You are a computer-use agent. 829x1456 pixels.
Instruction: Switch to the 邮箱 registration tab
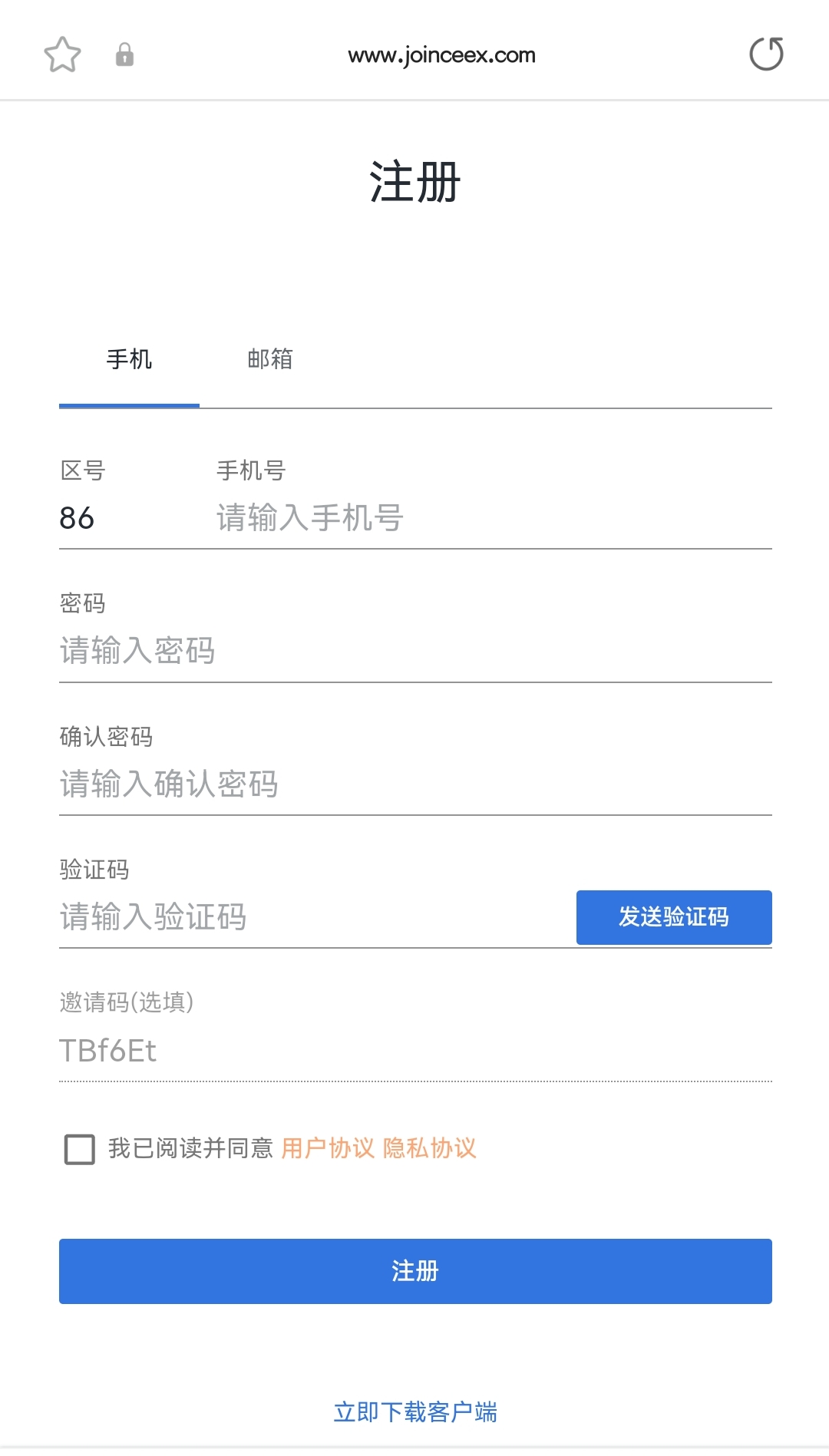(269, 359)
